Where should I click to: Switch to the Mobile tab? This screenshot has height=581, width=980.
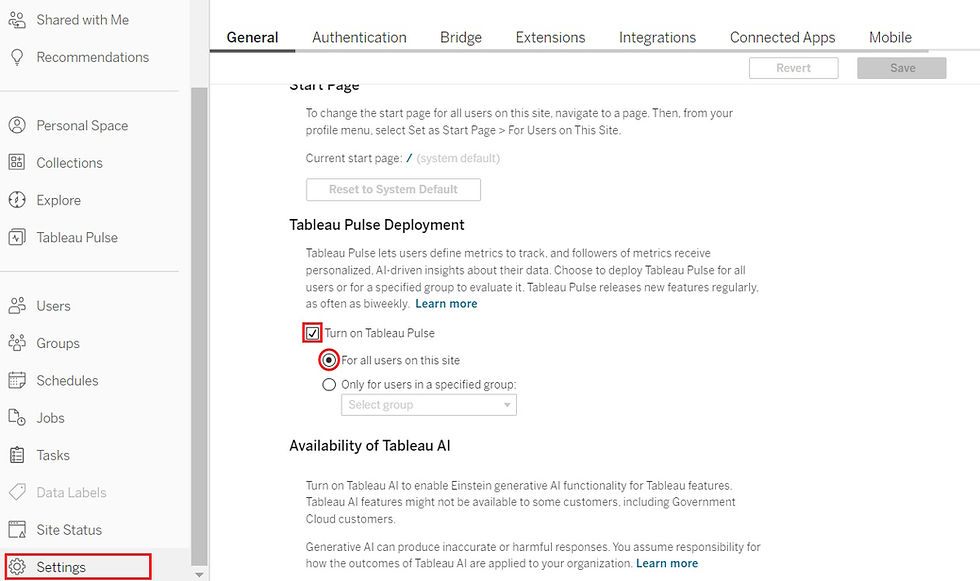click(x=891, y=37)
